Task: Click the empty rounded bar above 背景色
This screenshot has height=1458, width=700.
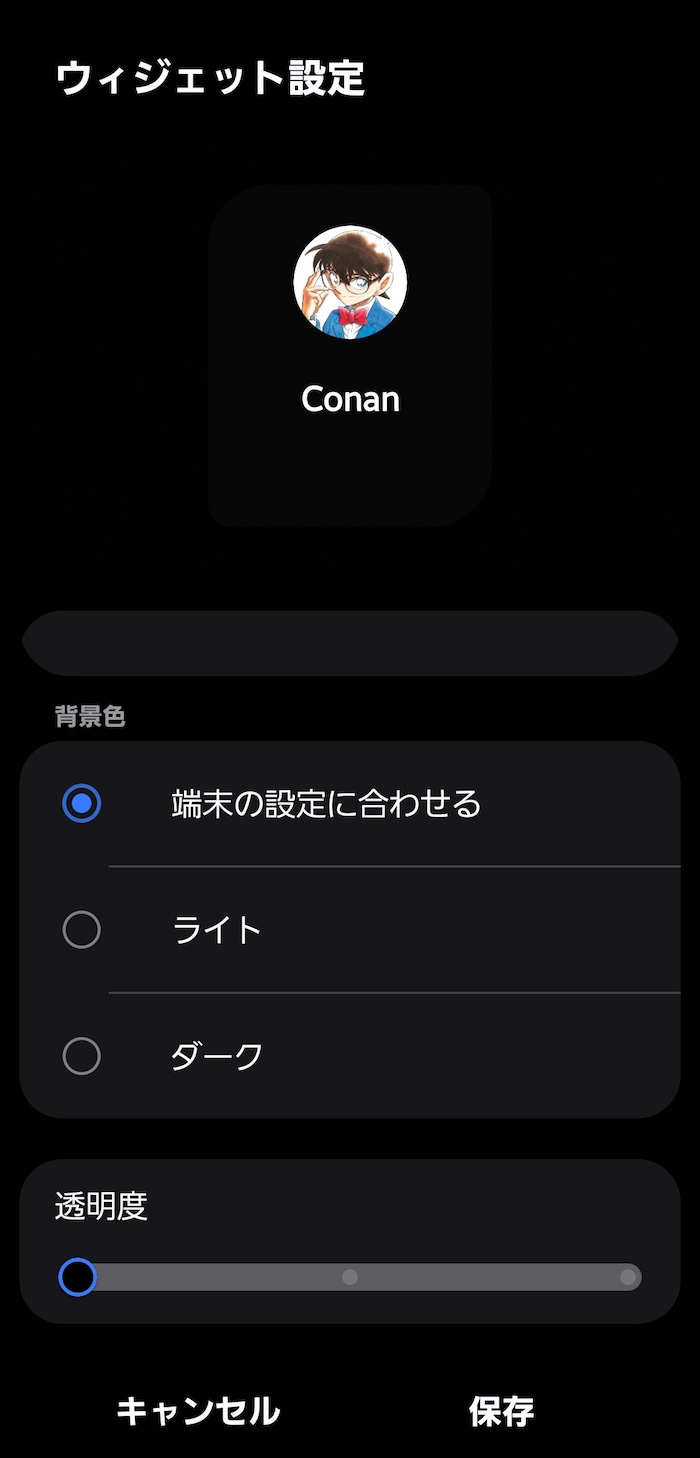Action: 350,643
